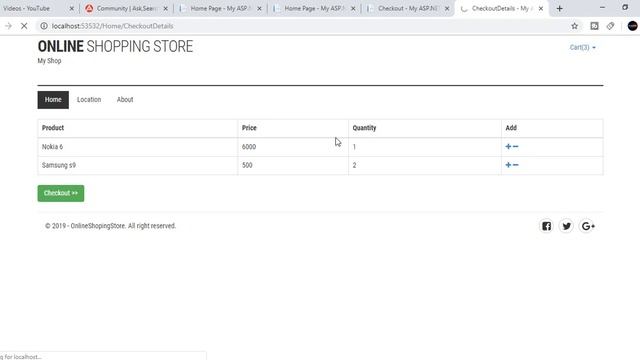Screen dimensions: 640x360
Task: Close the Community AskSea tab
Action: [166, 9]
